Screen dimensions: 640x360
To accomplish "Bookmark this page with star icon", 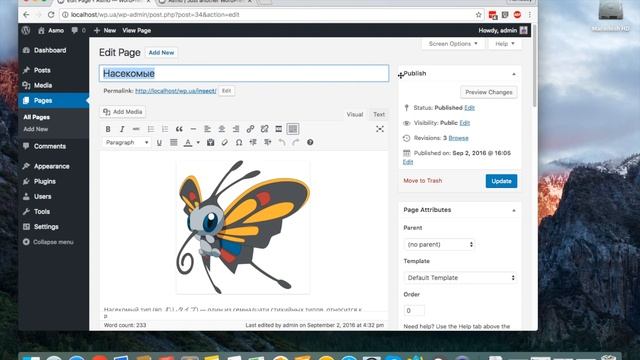I will 478,15.
